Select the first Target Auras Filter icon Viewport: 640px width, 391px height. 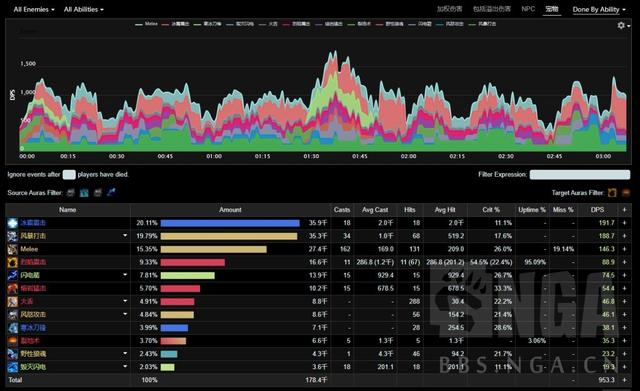tap(612, 193)
